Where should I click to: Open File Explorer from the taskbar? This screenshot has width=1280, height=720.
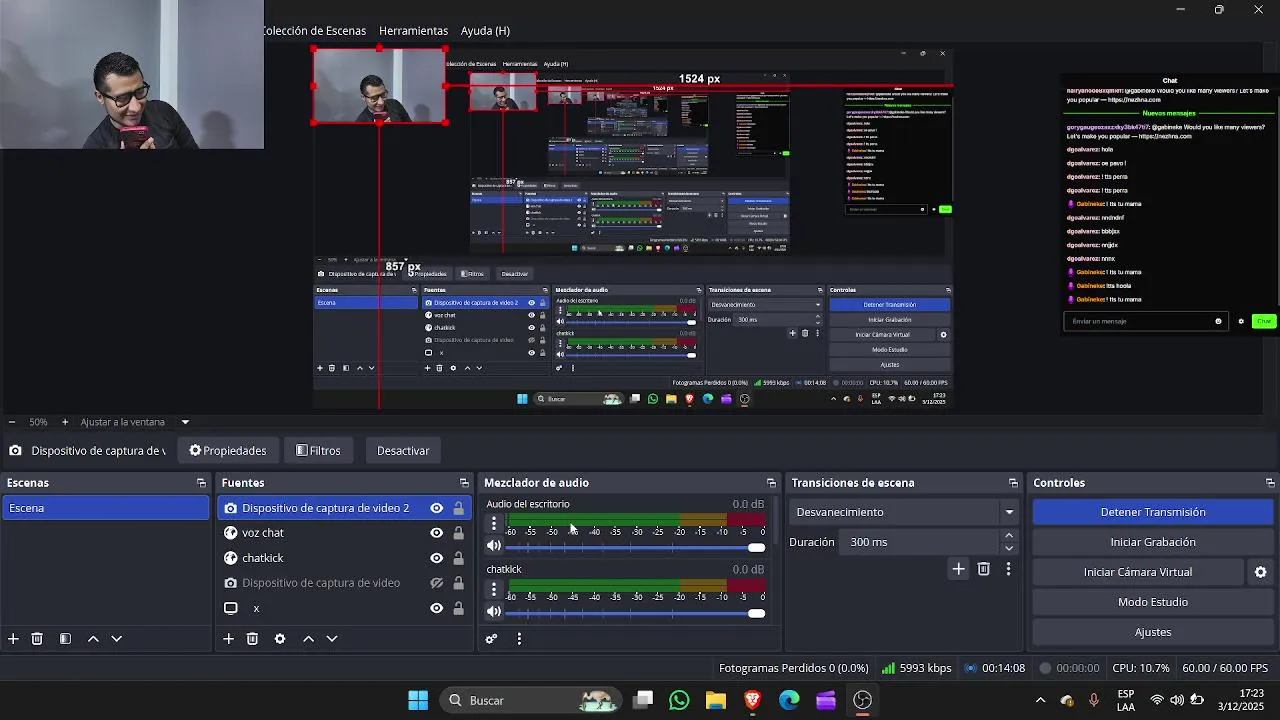coord(716,700)
